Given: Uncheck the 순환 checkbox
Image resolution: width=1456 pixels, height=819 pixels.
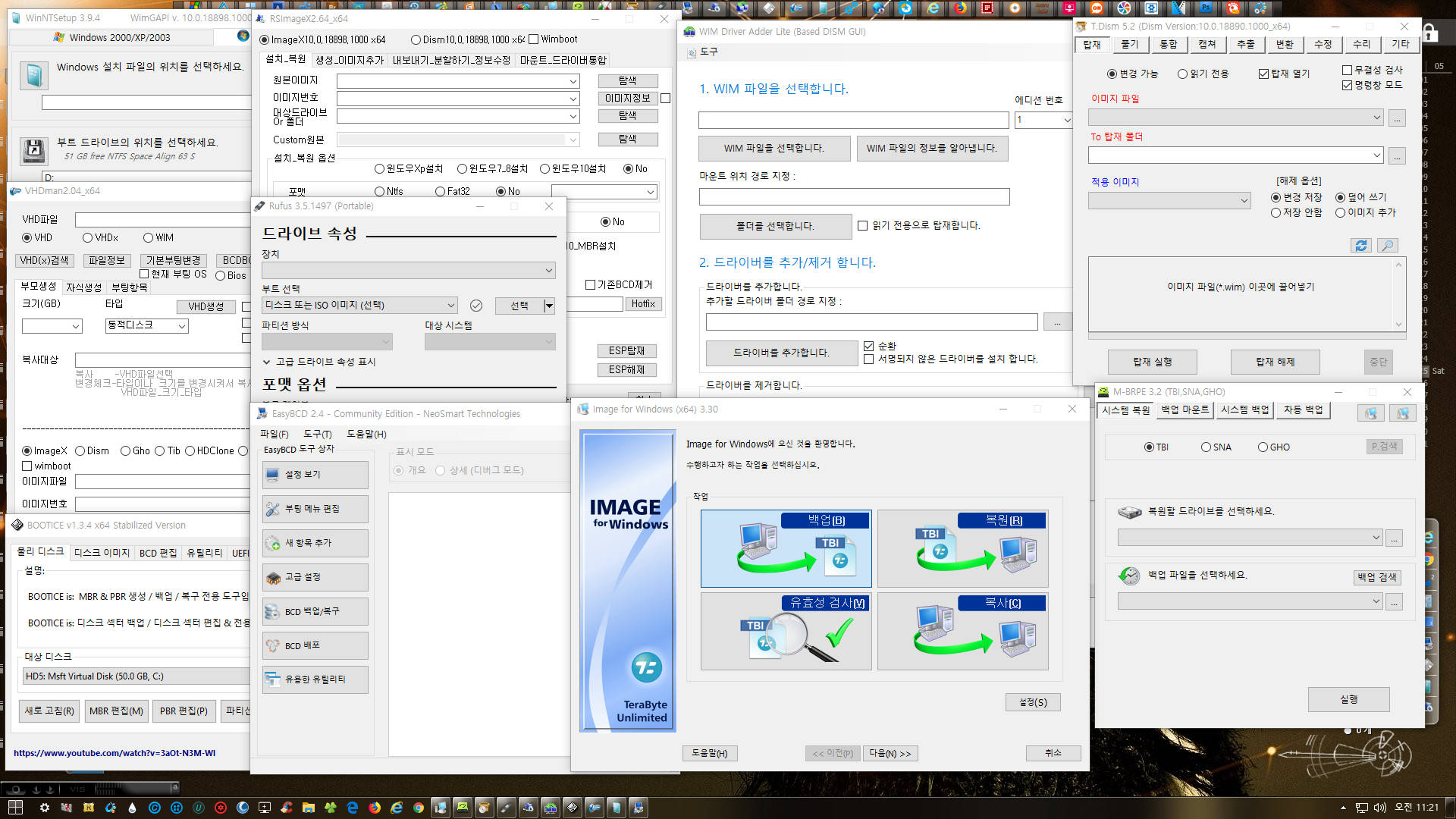Looking at the screenshot, I should pyautogui.click(x=868, y=346).
